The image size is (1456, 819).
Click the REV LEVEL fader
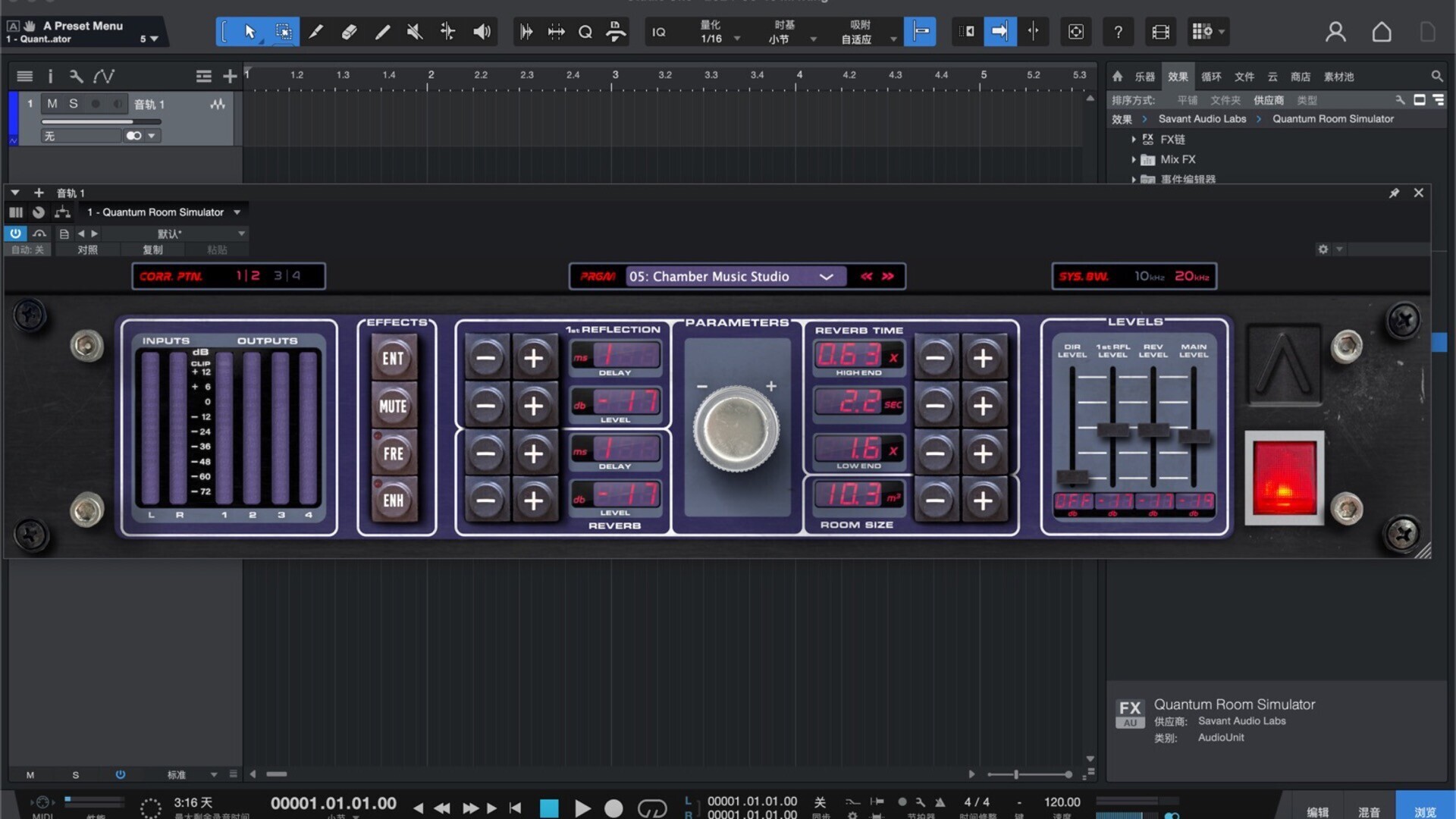[1153, 430]
